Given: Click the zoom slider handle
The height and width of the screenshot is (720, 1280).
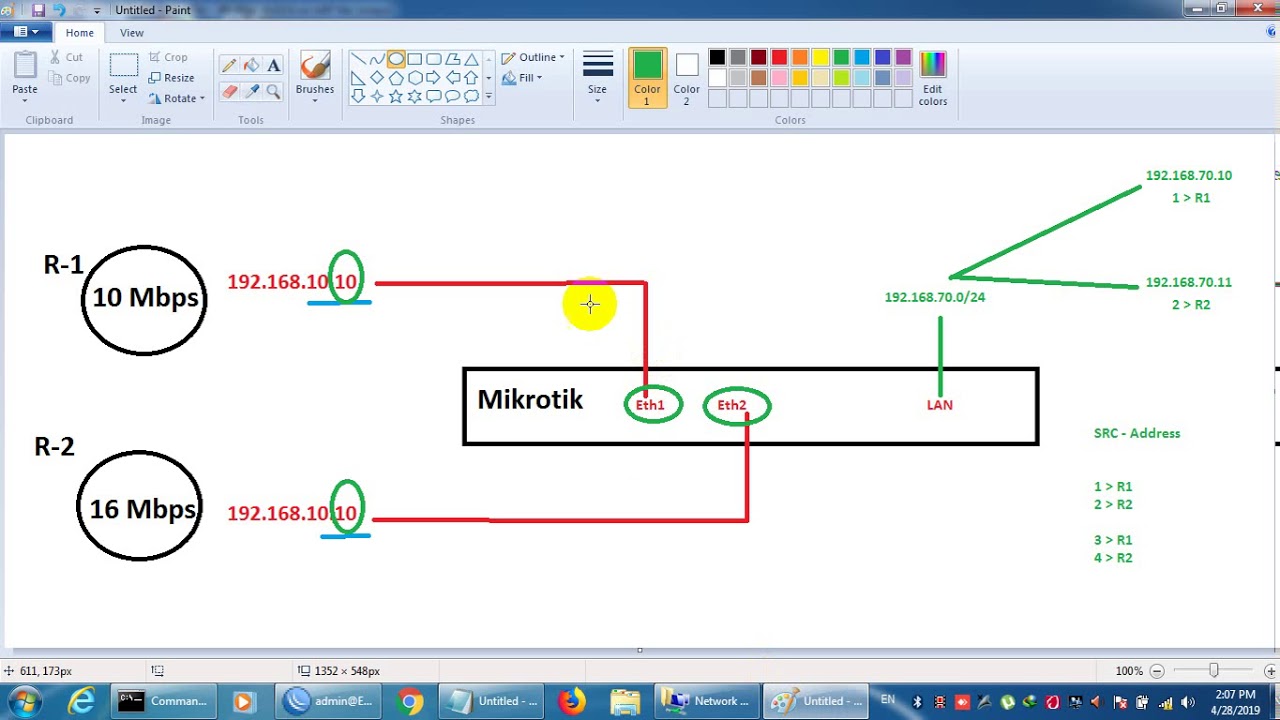Looking at the screenshot, I should coord(1214,670).
